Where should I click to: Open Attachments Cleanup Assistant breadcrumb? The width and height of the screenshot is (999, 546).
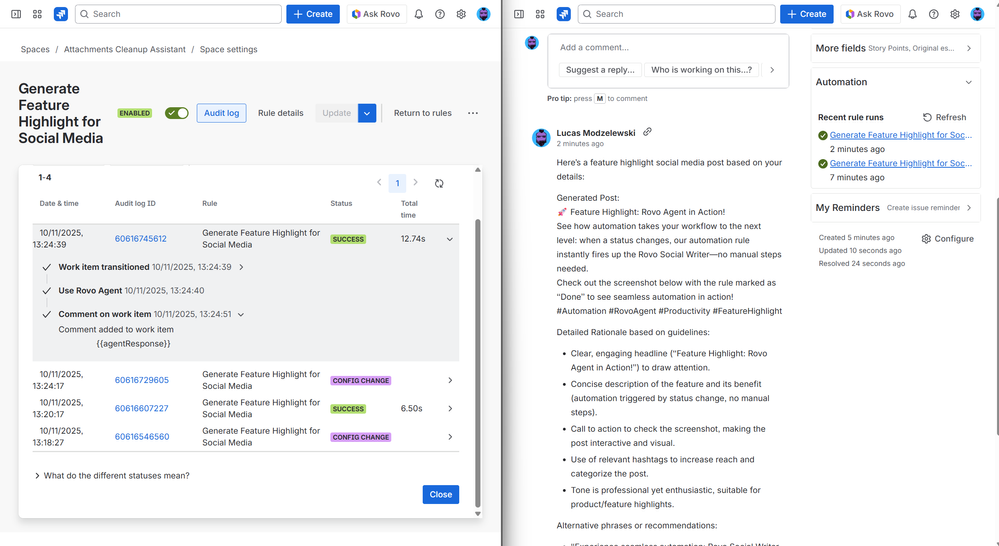[x=125, y=49]
